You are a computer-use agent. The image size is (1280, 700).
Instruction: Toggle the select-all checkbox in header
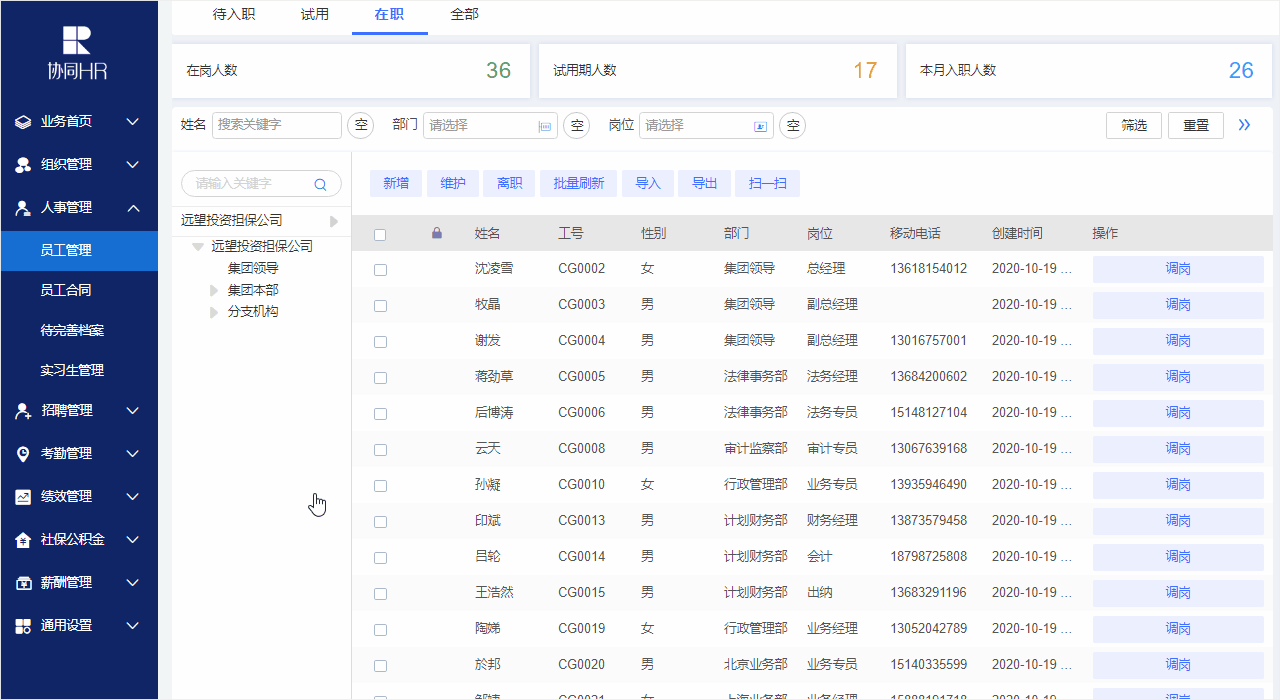click(x=380, y=234)
